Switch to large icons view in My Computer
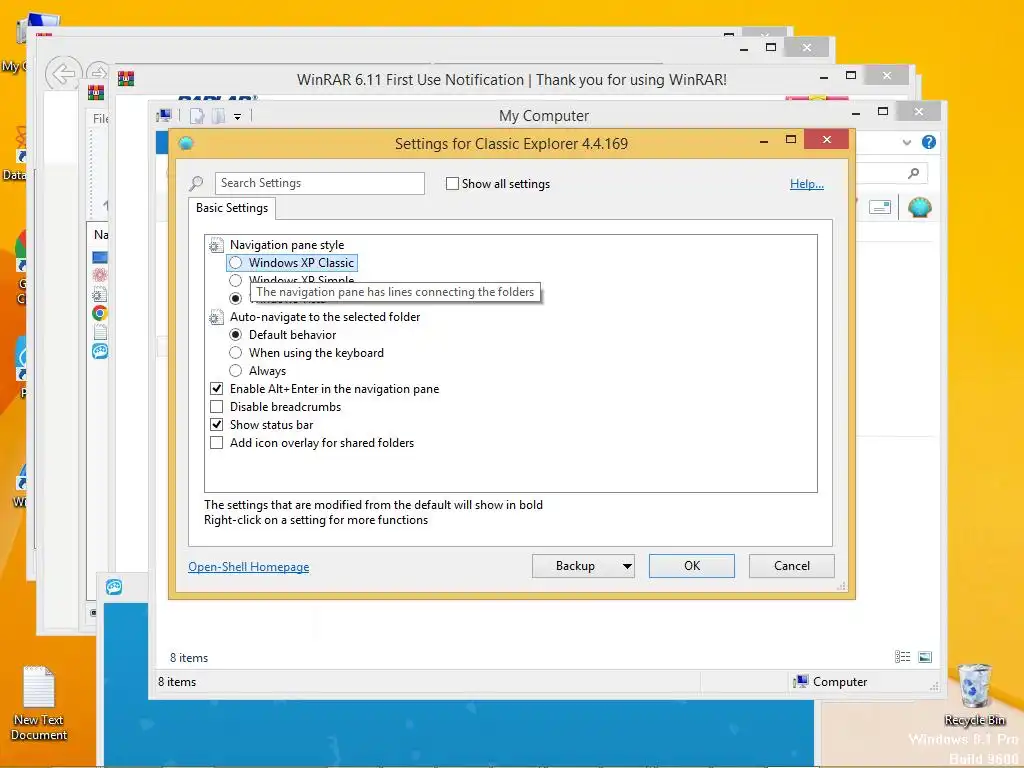1024x768 pixels. click(925, 657)
